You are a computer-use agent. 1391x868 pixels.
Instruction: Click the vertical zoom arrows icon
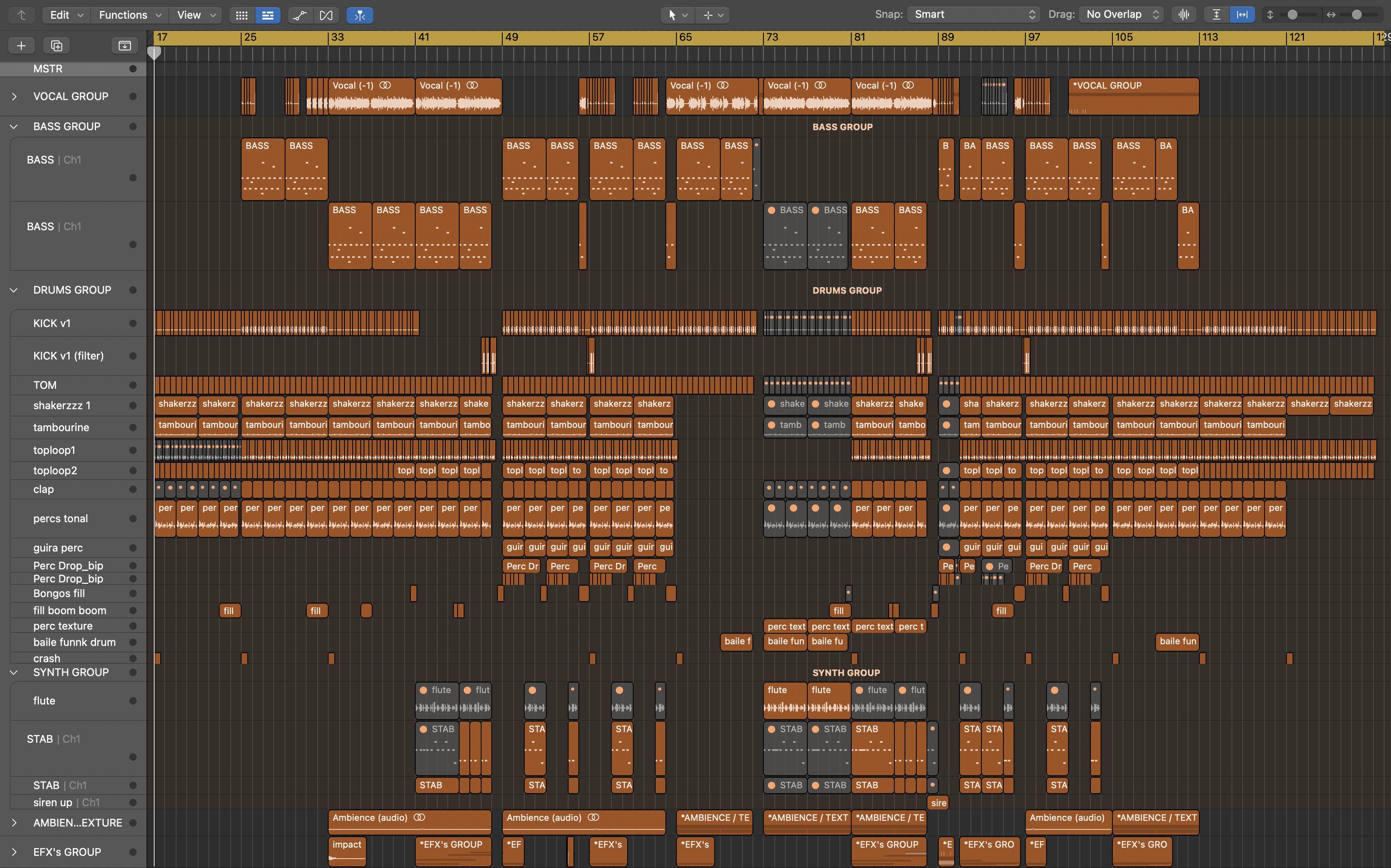1271,15
